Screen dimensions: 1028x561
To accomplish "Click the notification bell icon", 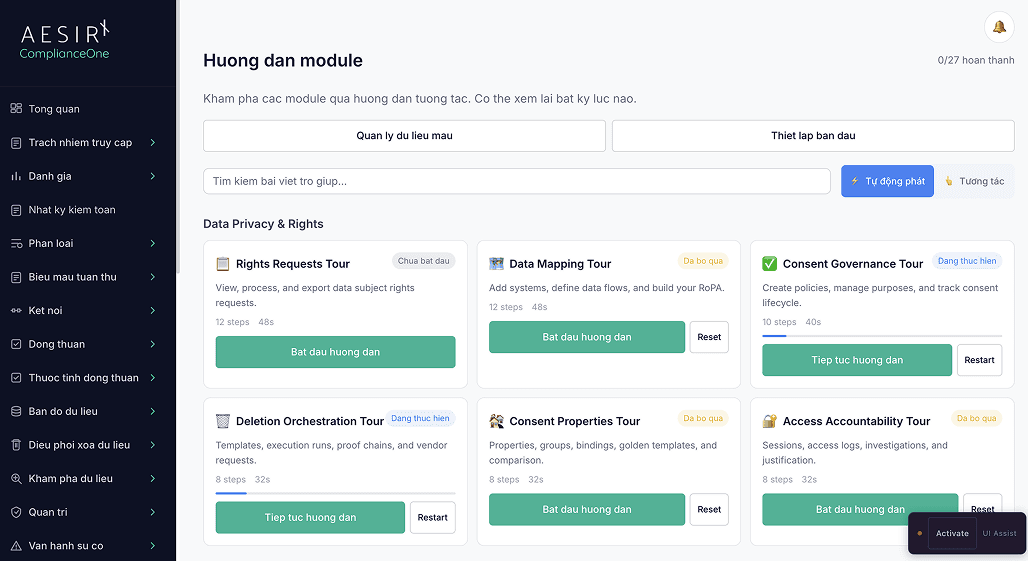I will (x=998, y=27).
